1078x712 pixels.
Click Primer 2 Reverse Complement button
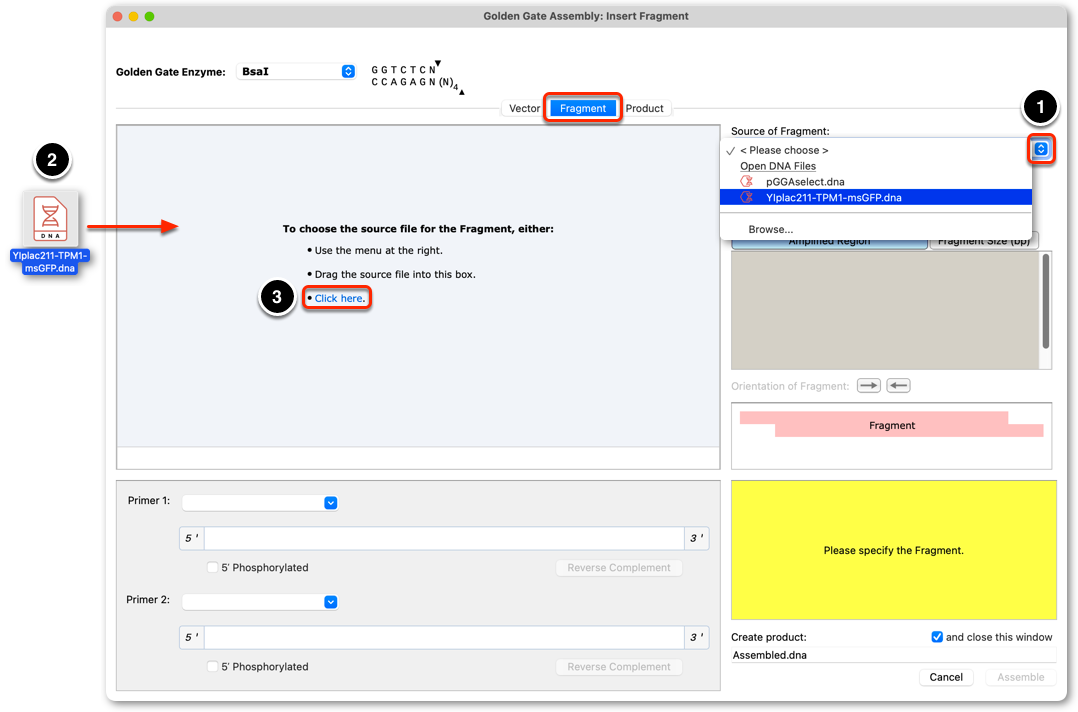(x=619, y=667)
